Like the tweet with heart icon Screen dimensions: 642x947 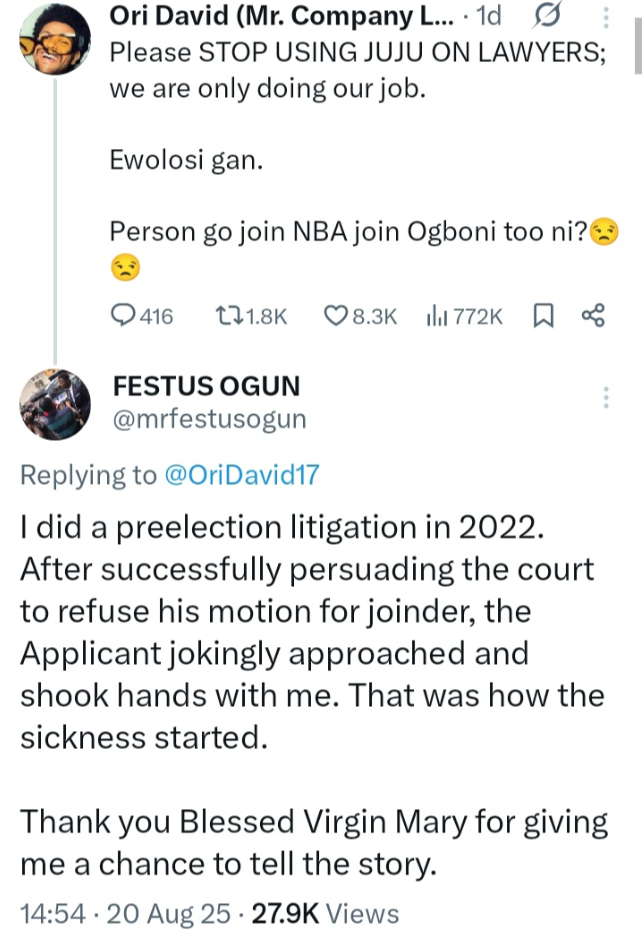(x=336, y=317)
